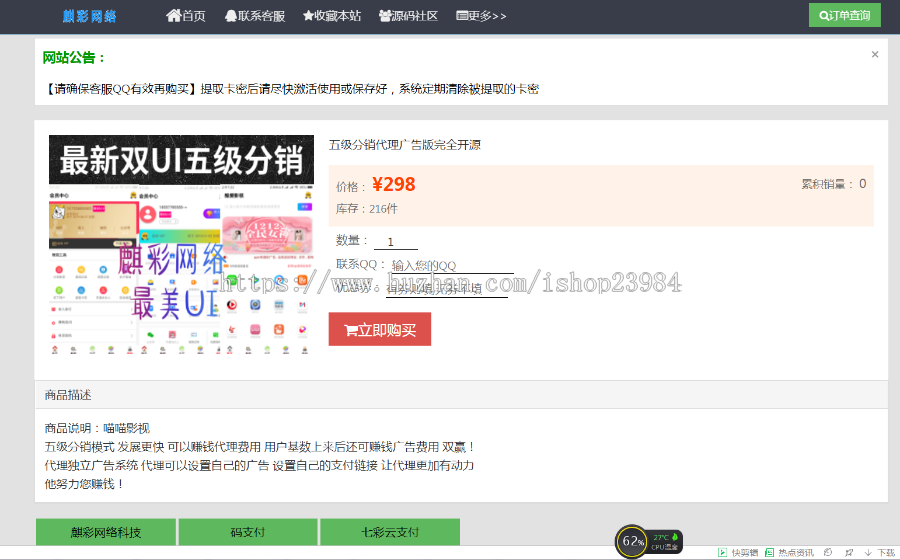Open 热点资讯 in the status bar
The image size is (900, 560).
point(789,553)
